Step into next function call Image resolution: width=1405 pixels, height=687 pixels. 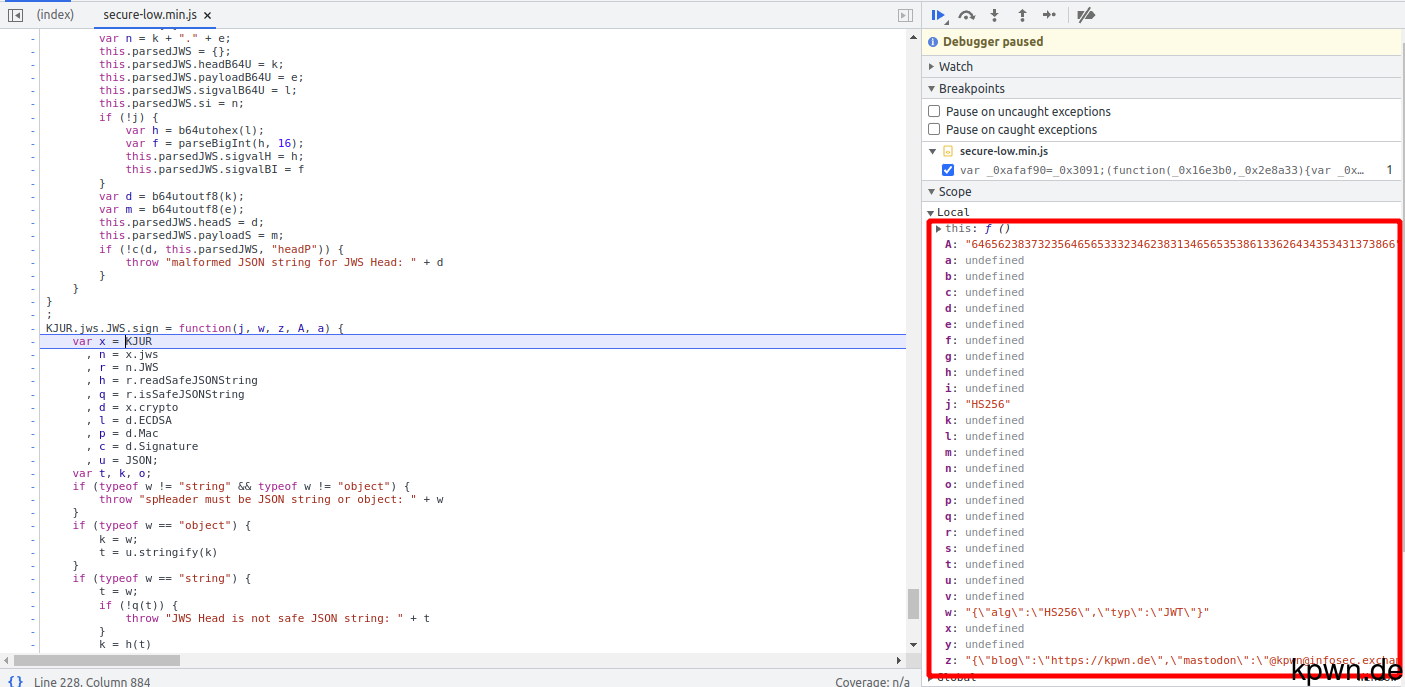[x=995, y=14]
